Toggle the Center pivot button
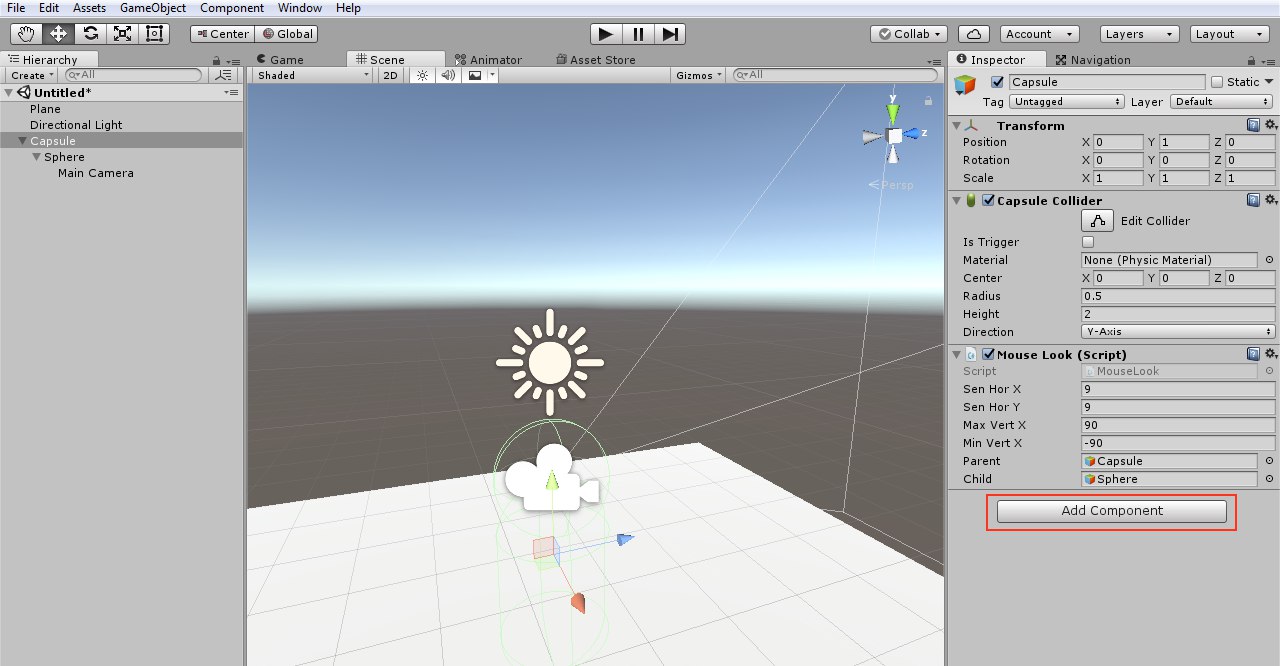Screen dimensions: 1280x666 (x=222, y=33)
